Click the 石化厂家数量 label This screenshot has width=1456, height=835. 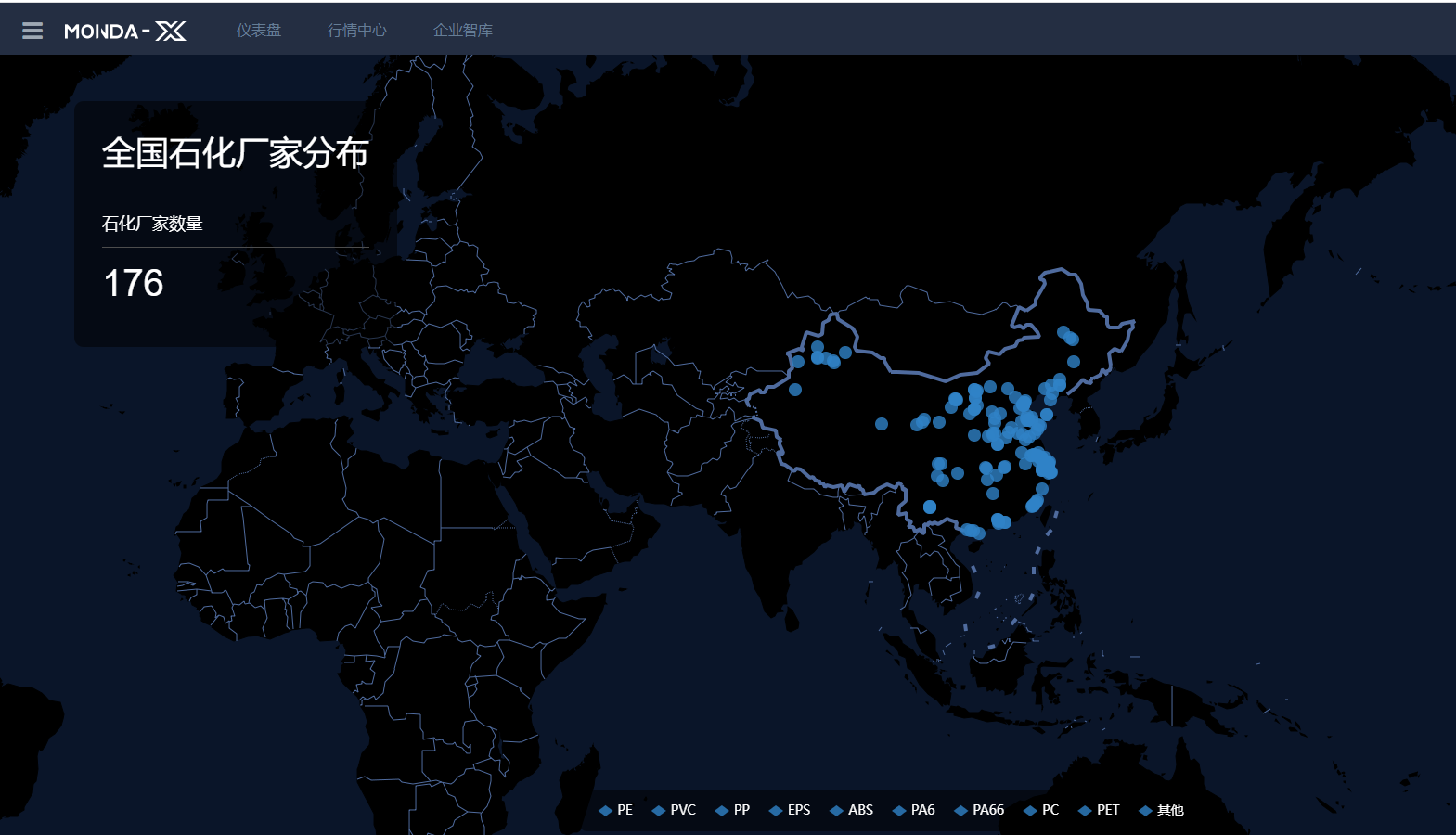click(152, 224)
